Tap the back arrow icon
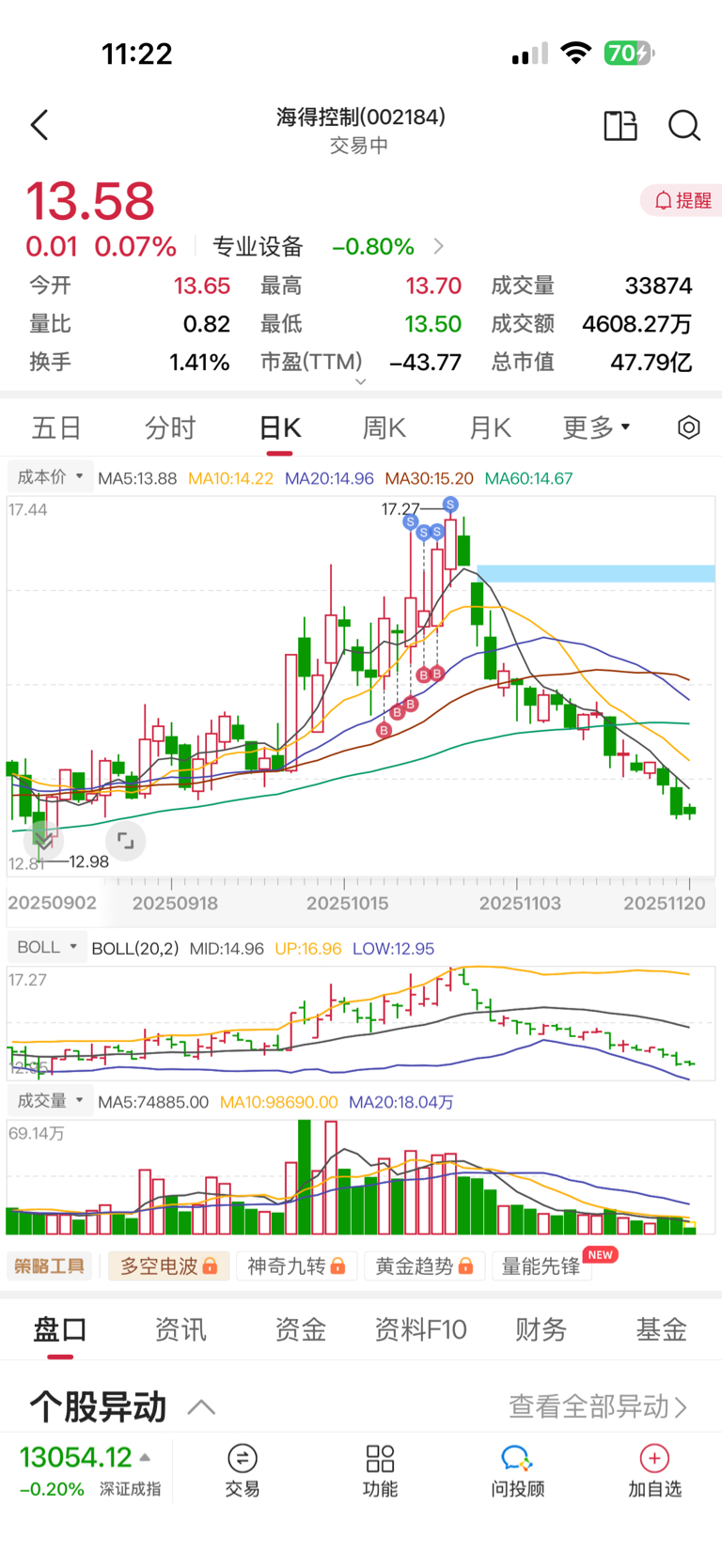Image resolution: width=722 pixels, height=1568 pixels. 39,125
